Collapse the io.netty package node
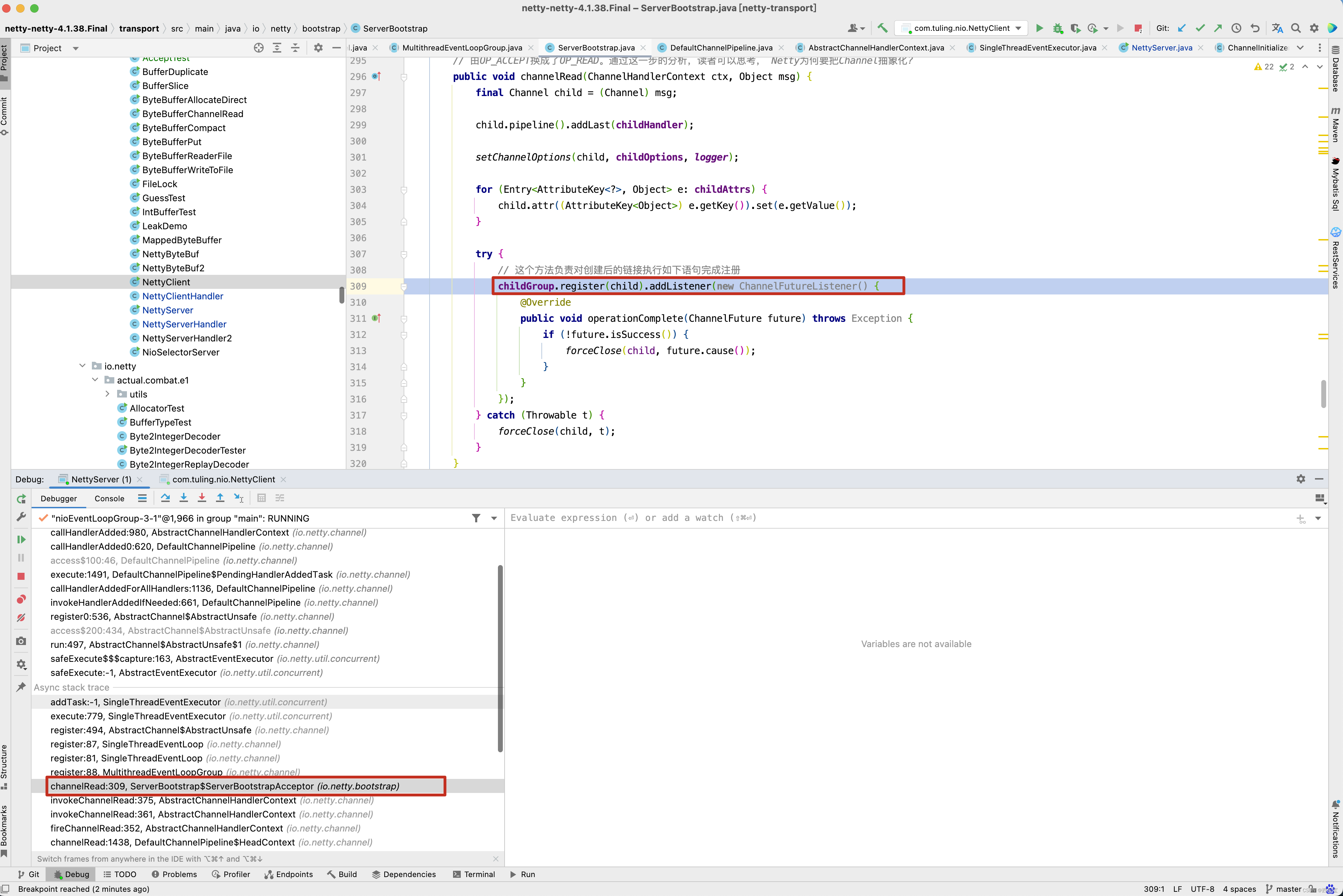This screenshot has width=1343, height=896. tap(83, 366)
